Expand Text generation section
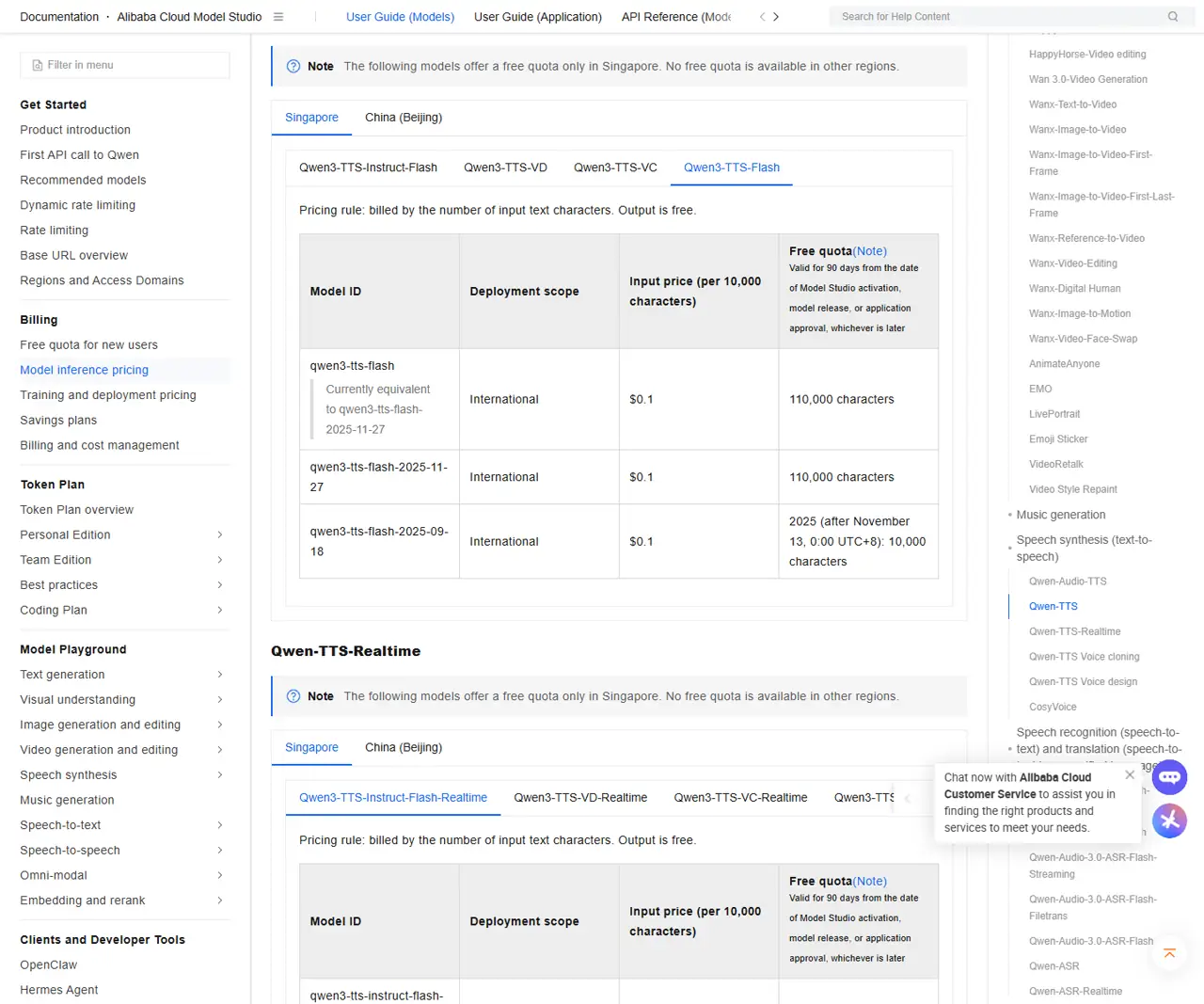Screen dimensions: 1204x1004 click(220, 675)
